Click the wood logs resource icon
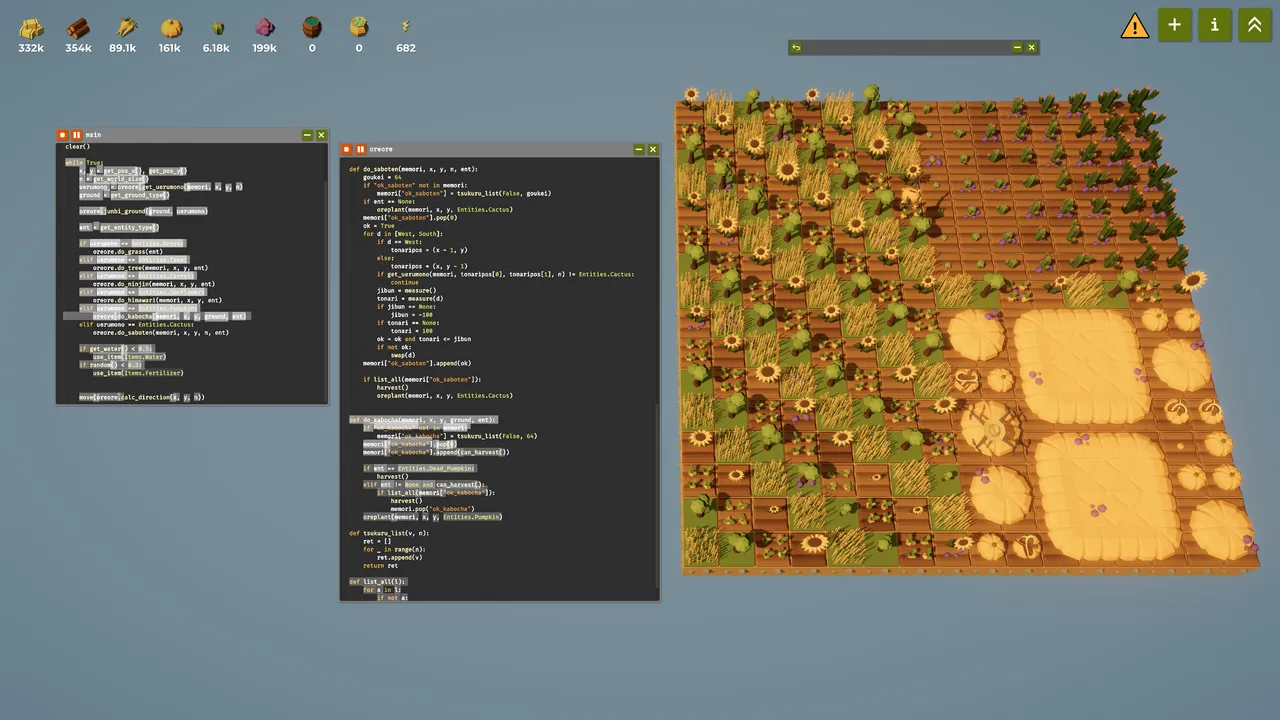The width and height of the screenshot is (1280, 720). point(78,27)
